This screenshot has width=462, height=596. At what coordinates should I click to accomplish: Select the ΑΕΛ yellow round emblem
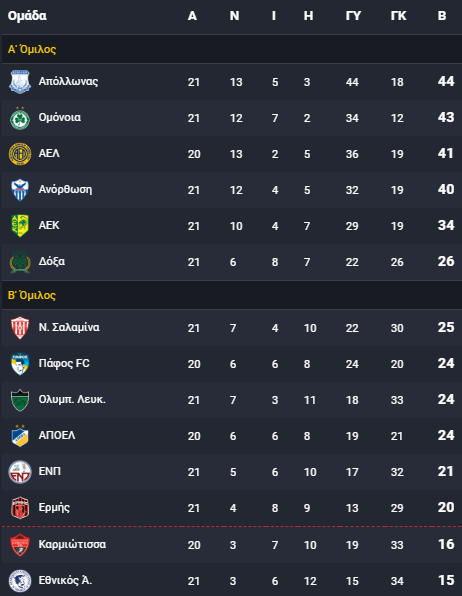[x=20, y=154]
